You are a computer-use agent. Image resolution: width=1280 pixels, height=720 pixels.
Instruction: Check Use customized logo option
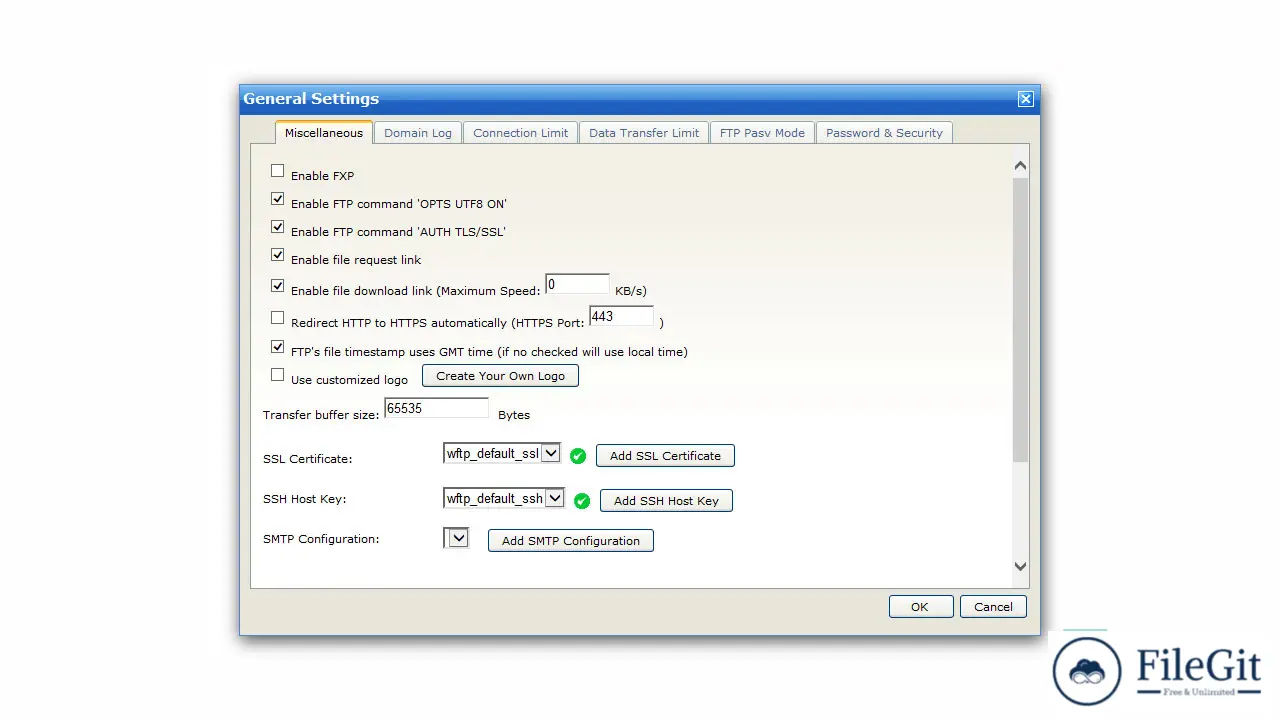tap(278, 375)
